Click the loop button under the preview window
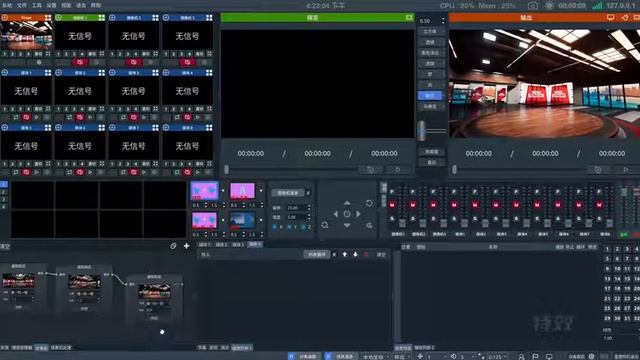Viewport: 640px width, 360px height. (x=370, y=169)
